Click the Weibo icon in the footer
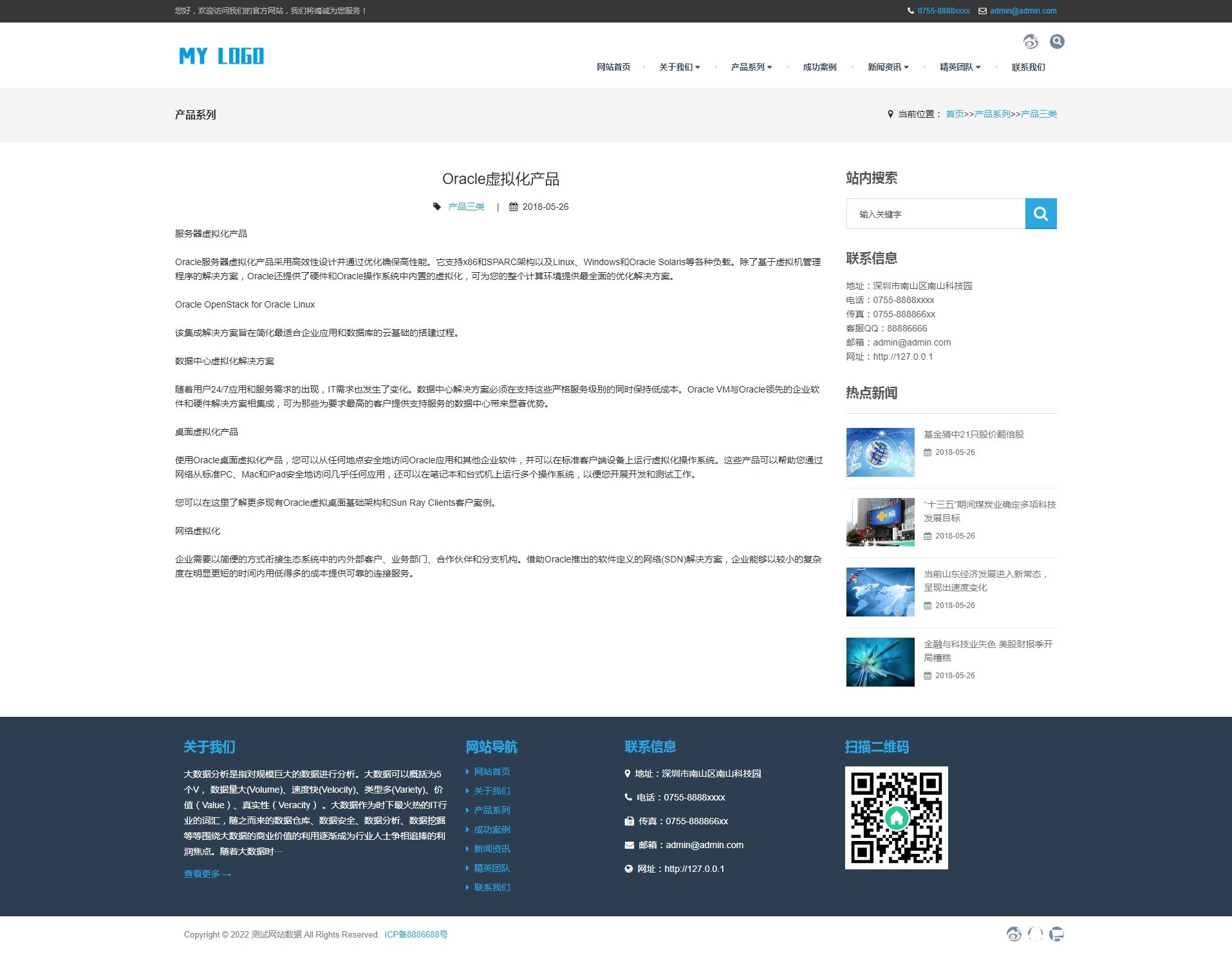Viewport: 1232px width, 953px height. (1014, 934)
